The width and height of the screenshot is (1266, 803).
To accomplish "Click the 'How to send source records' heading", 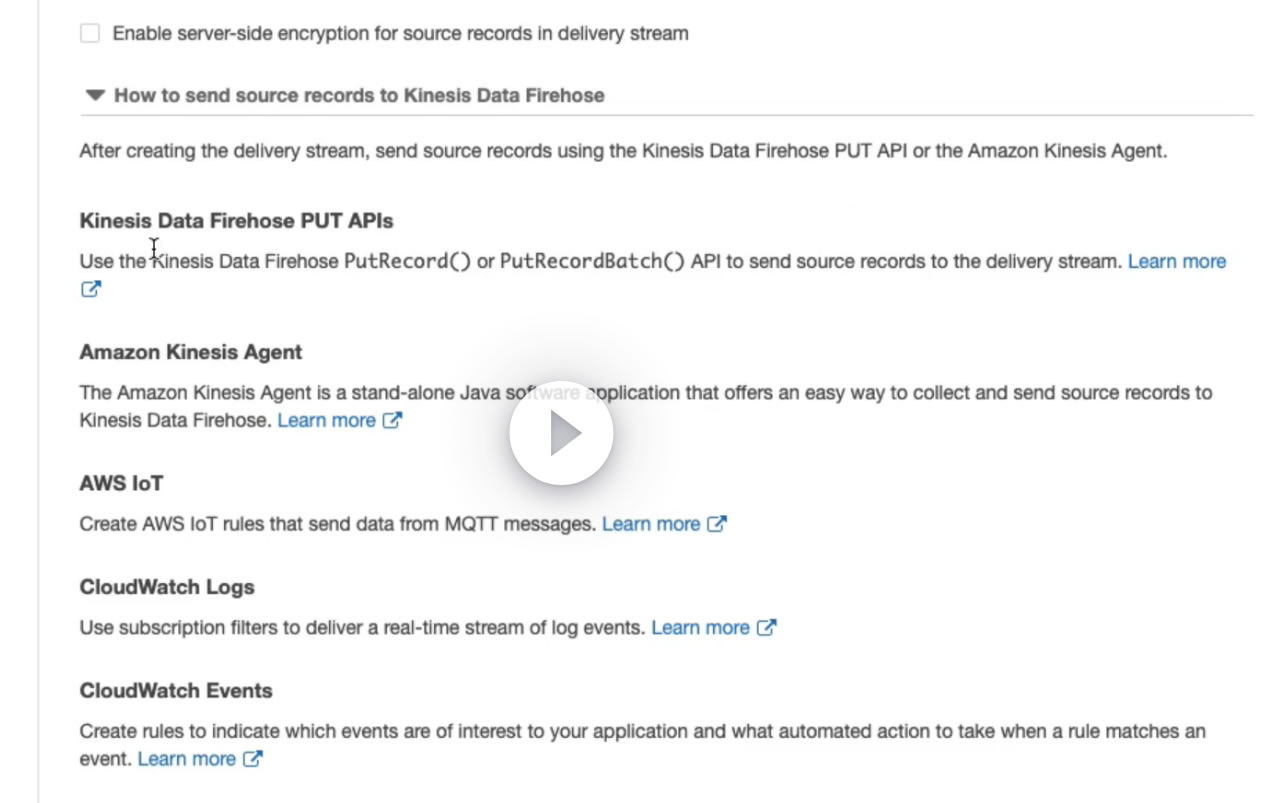I will pyautogui.click(x=359, y=96).
